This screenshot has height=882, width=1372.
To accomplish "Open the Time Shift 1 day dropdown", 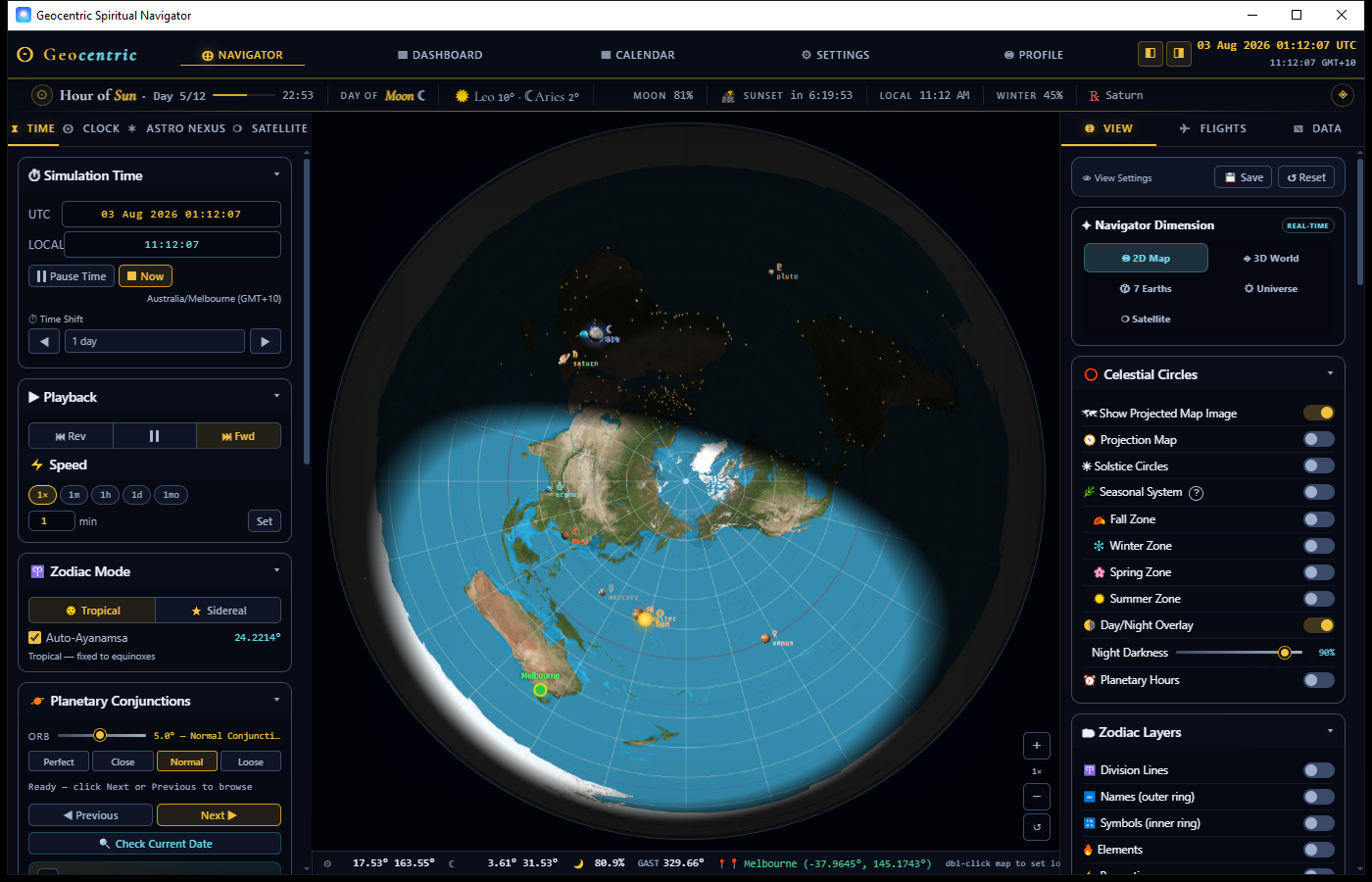I will click(x=155, y=341).
